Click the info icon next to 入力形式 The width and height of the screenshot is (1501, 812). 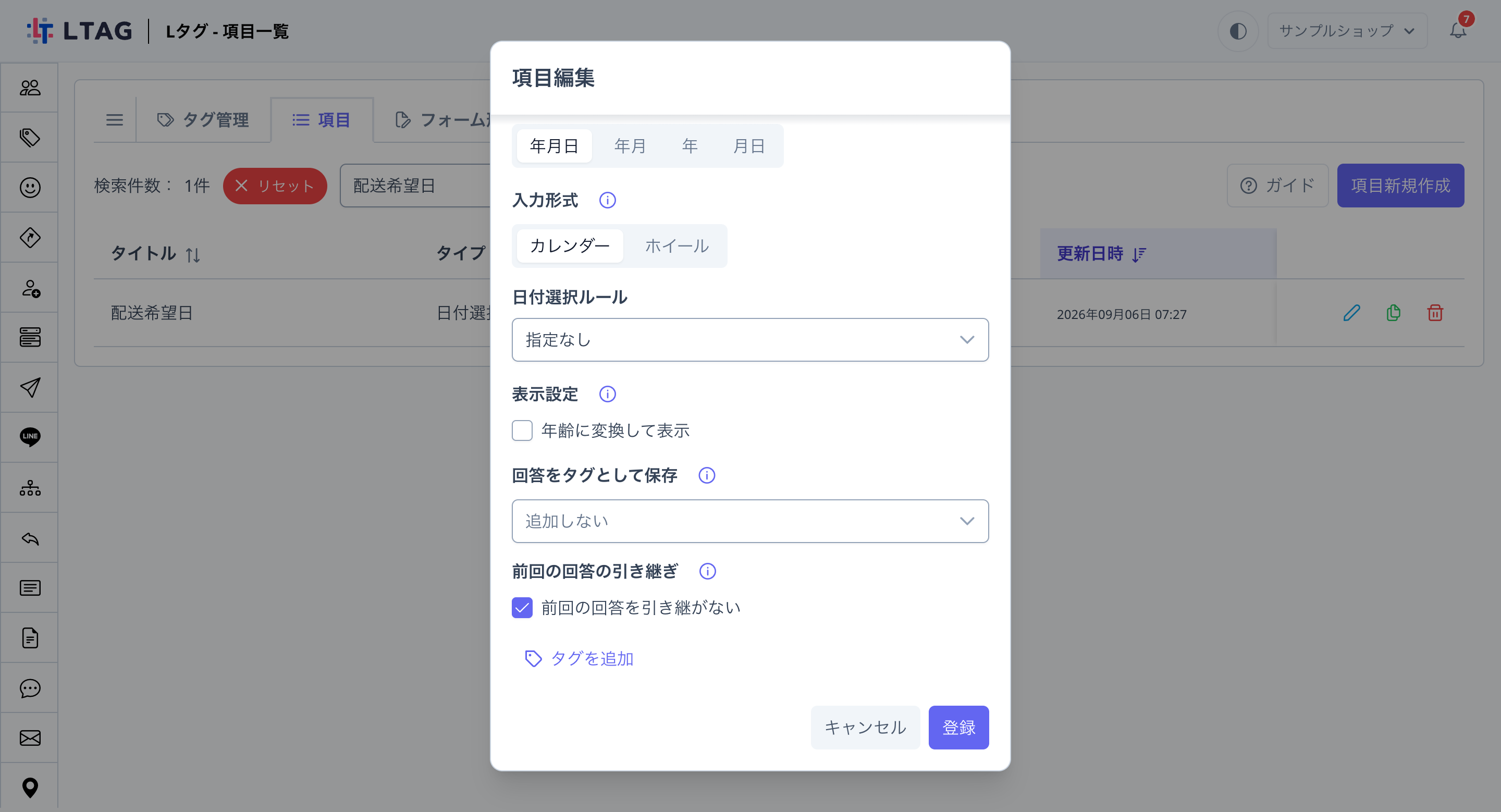(x=607, y=200)
